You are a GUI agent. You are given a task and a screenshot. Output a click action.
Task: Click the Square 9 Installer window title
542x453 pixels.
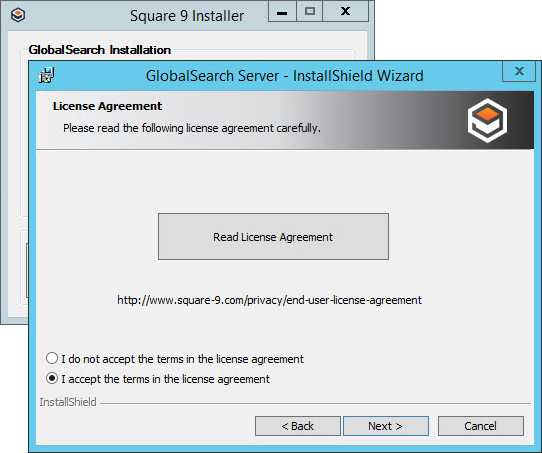187,16
